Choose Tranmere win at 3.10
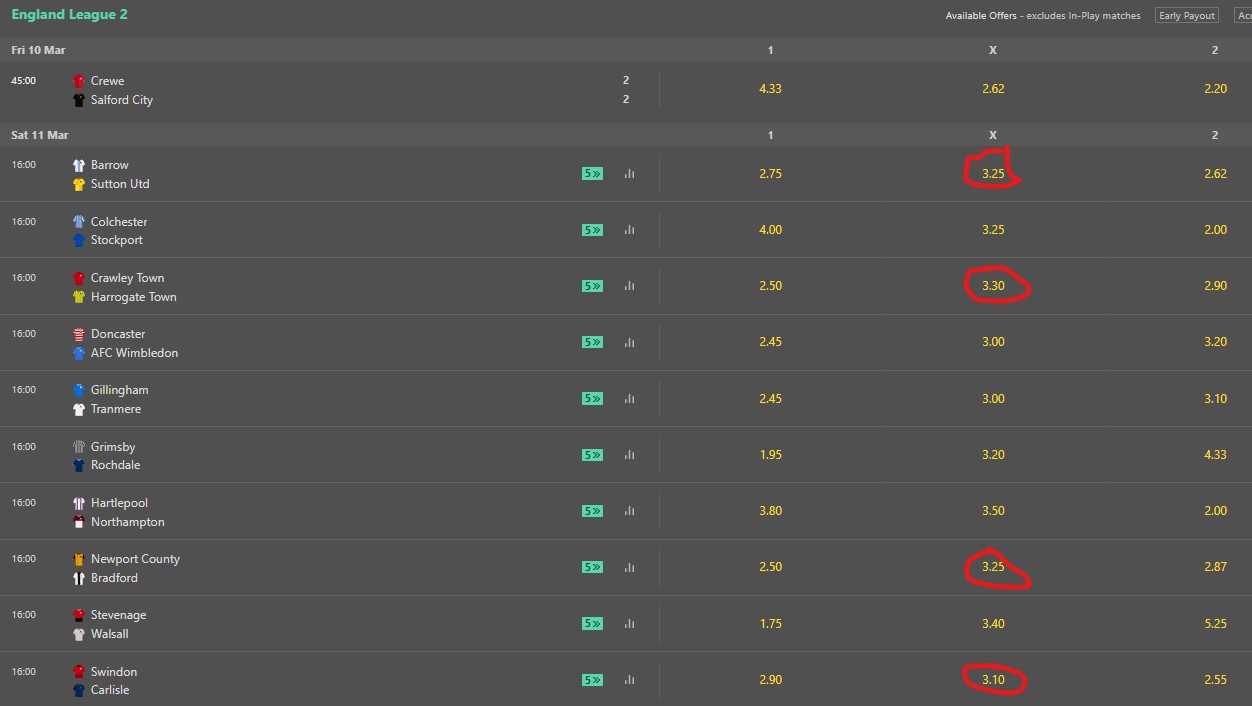 point(1215,399)
